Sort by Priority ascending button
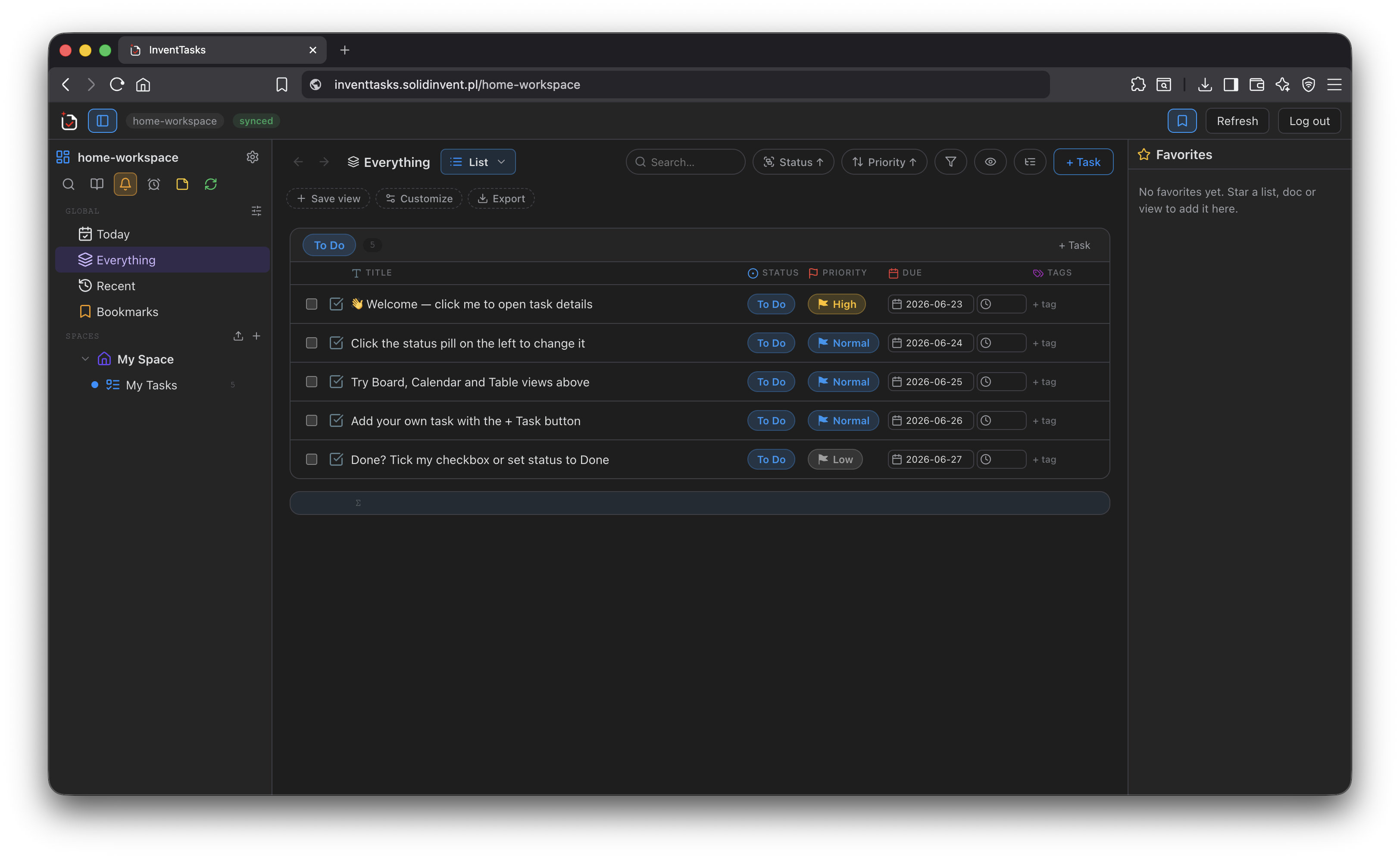The image size is (1400, 859). (884, 162)
